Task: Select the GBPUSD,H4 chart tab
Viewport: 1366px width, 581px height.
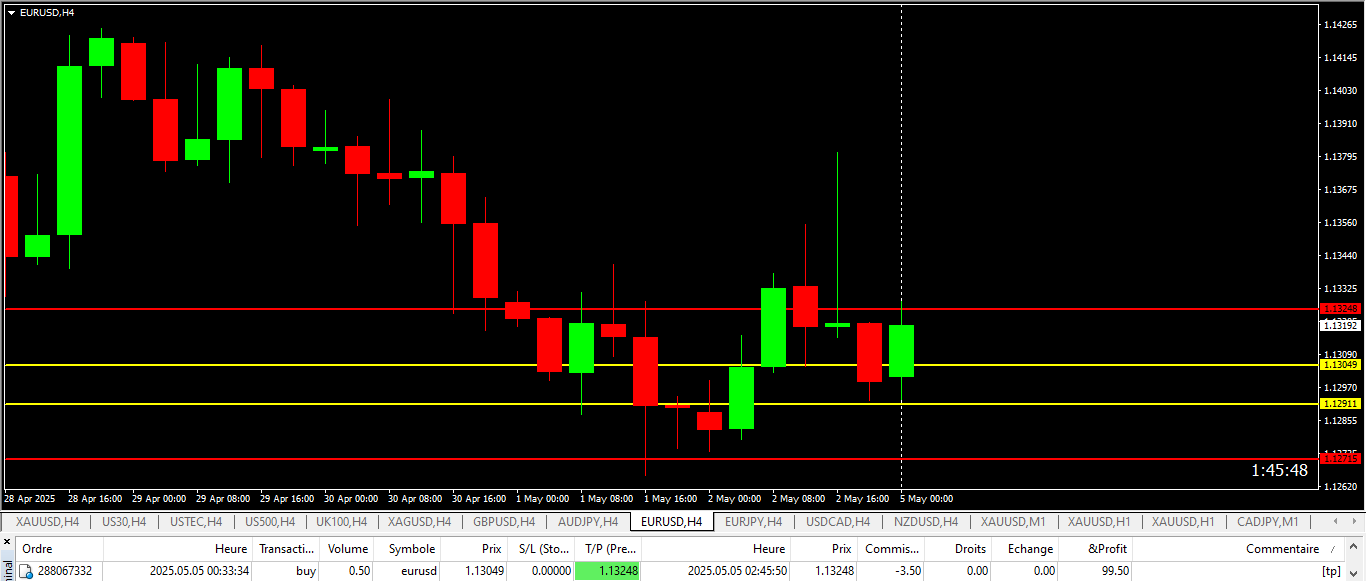Action: [x=504, y=521]
